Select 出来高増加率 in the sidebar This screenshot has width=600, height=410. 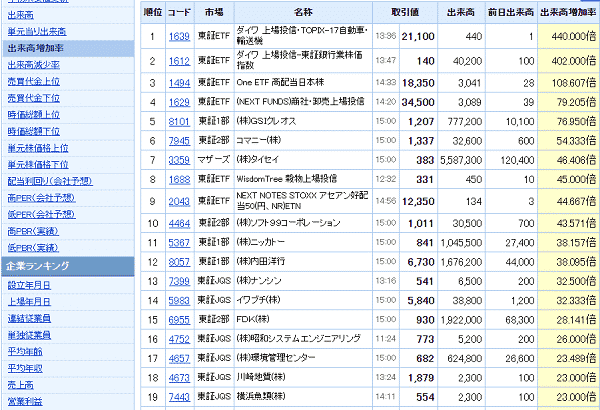(68, 48)
